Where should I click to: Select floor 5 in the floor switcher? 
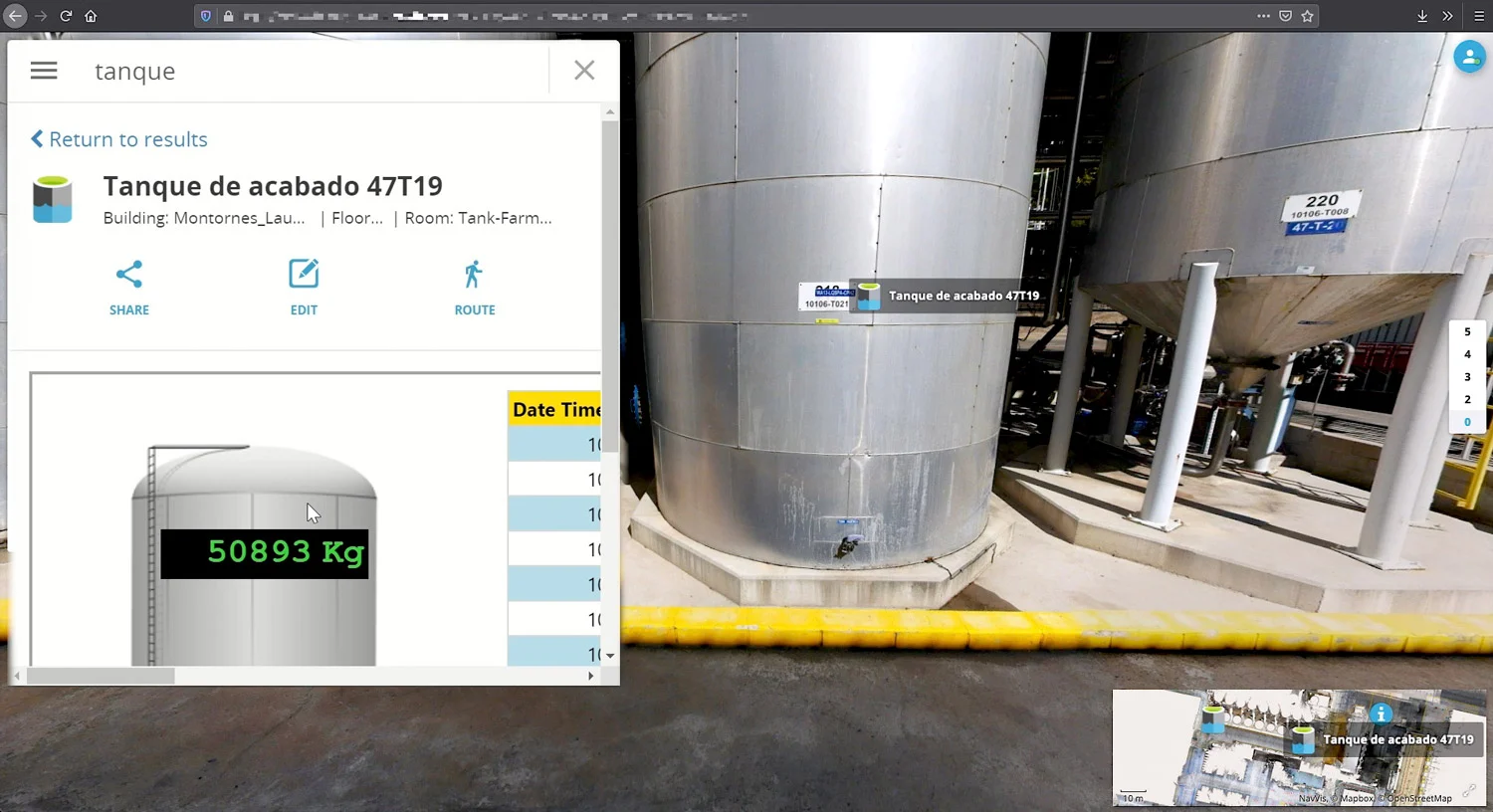click(x=1467, y=332)
